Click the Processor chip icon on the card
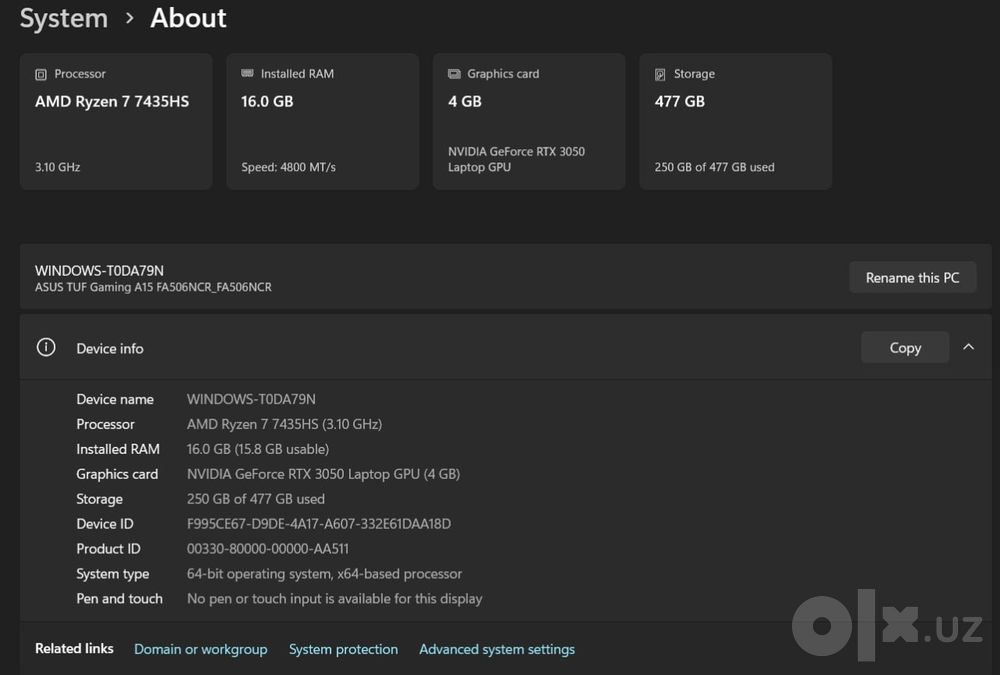 [41, 75]
